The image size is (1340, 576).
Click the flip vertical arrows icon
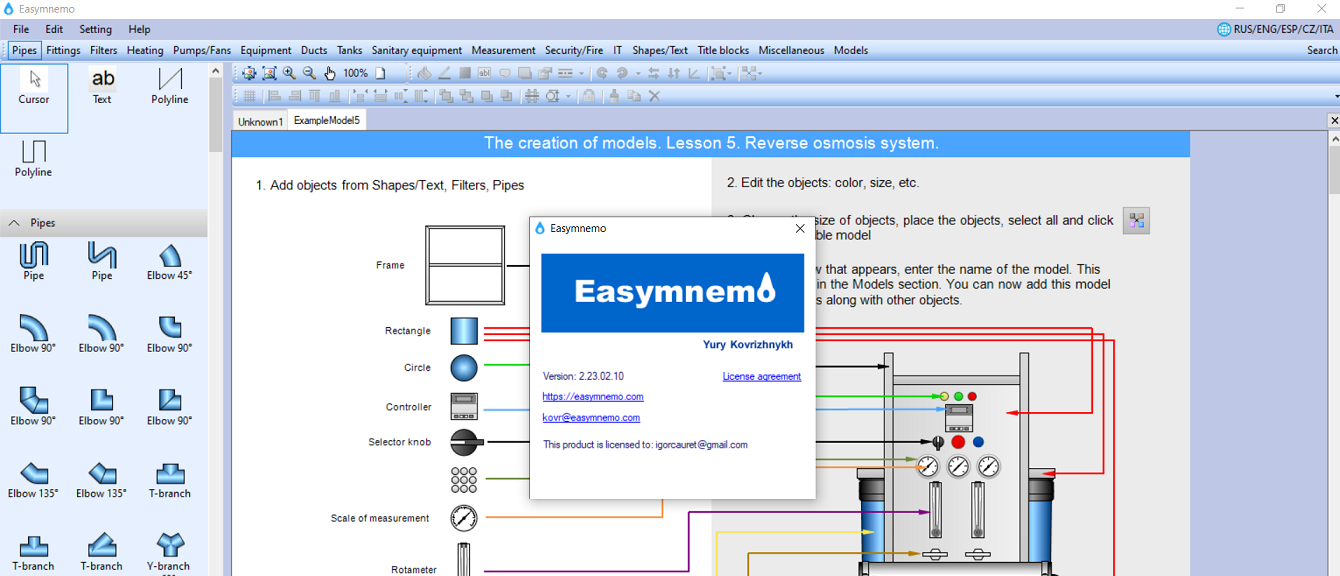(674, 73)
